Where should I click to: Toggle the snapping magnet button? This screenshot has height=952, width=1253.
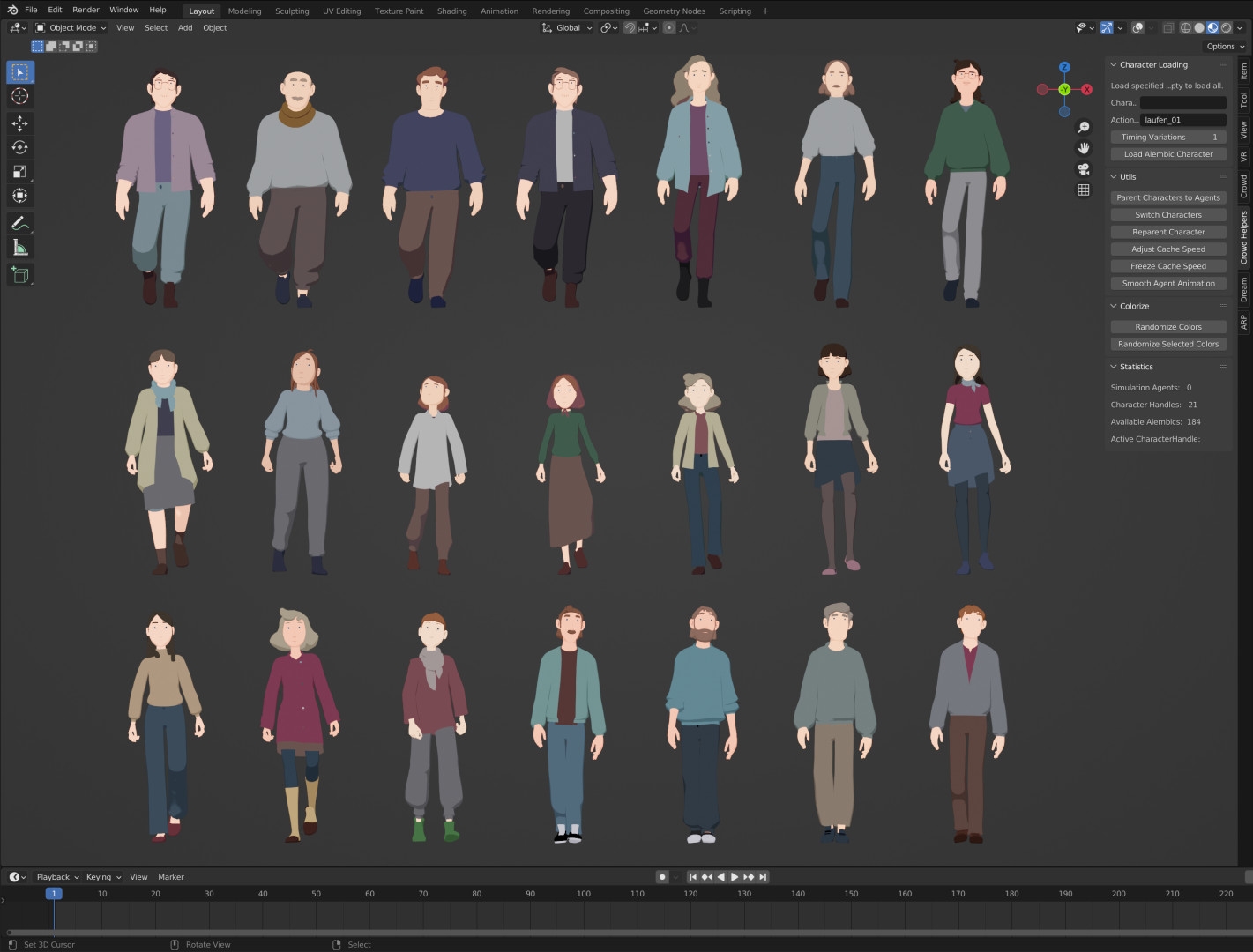630,28
